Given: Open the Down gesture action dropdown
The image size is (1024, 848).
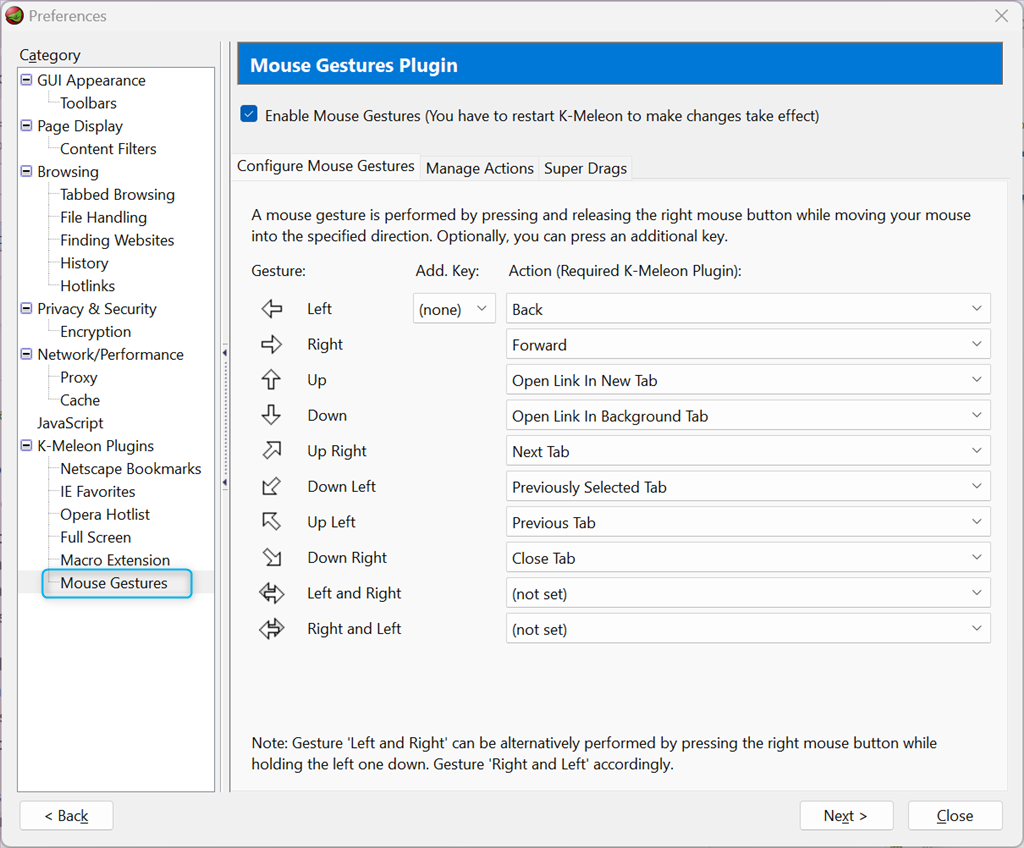Looking at the screenshot, I should tap(748, 416).
